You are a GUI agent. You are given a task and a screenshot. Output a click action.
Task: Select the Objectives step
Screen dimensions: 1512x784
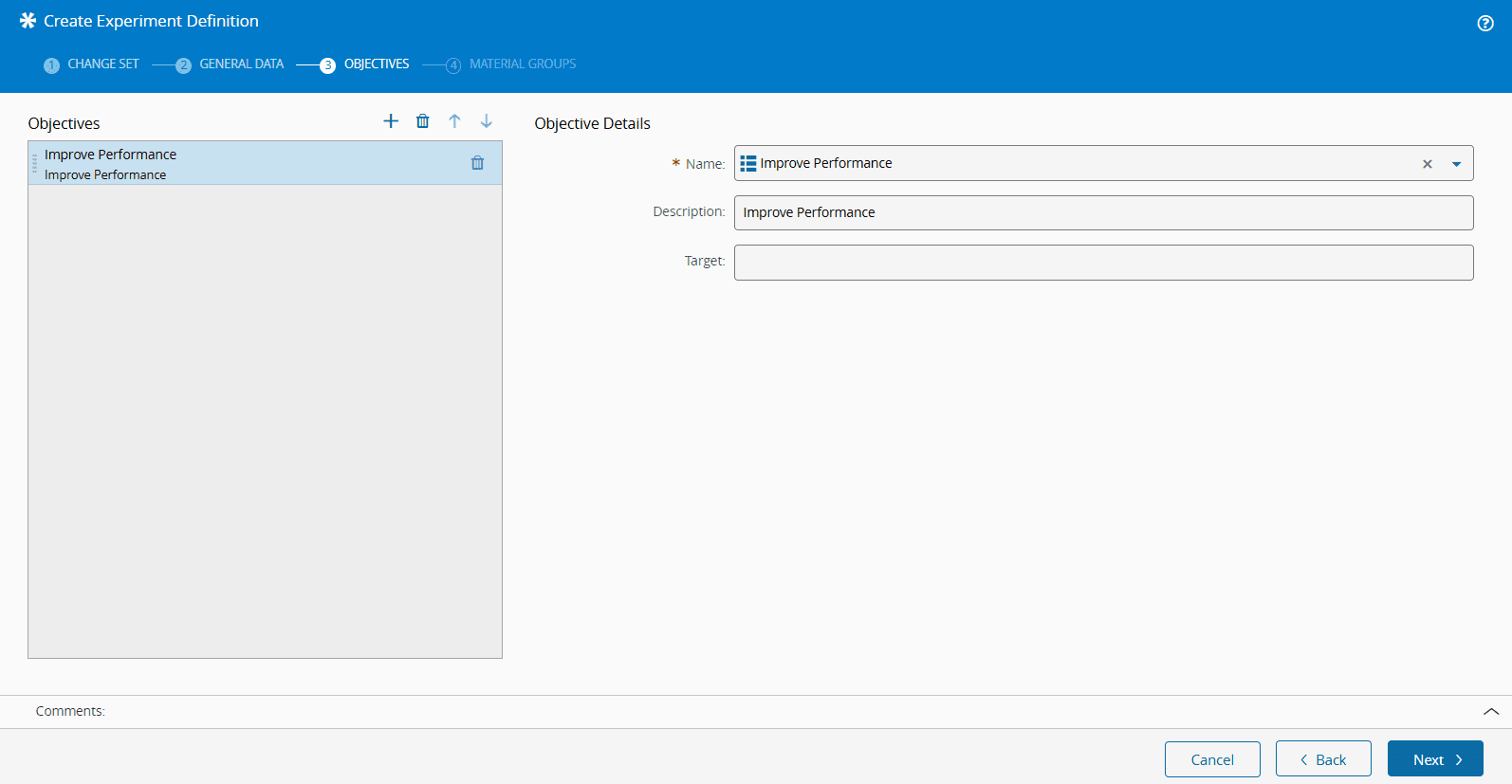pos(366,64)
